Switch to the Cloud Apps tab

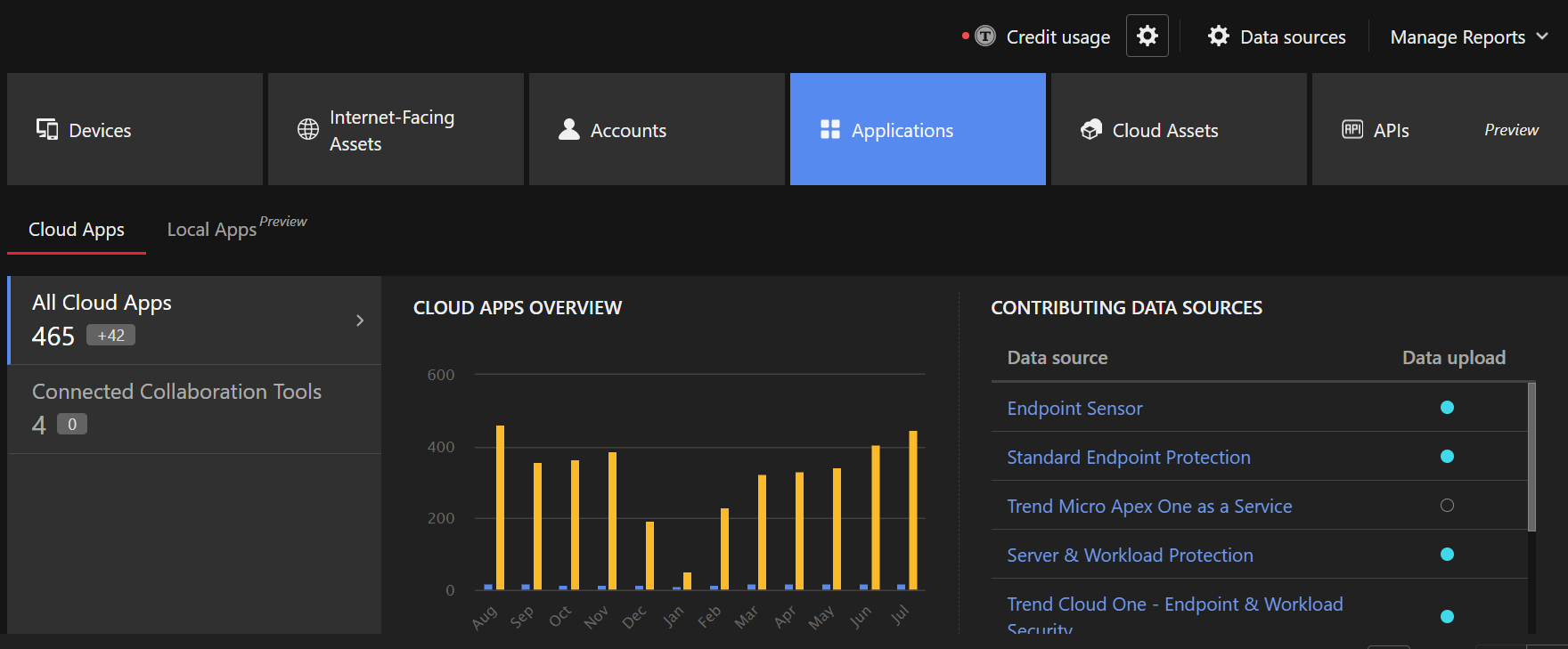(77, 230)
